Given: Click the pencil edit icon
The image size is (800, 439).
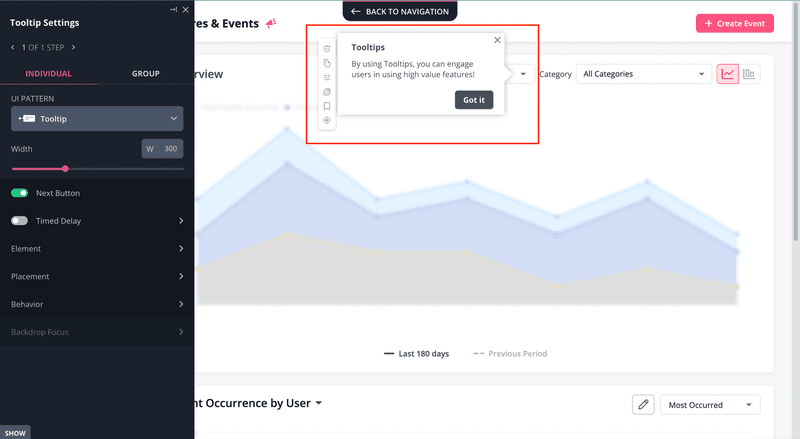Looking at the screenshot, I should (x=643, y=404).
